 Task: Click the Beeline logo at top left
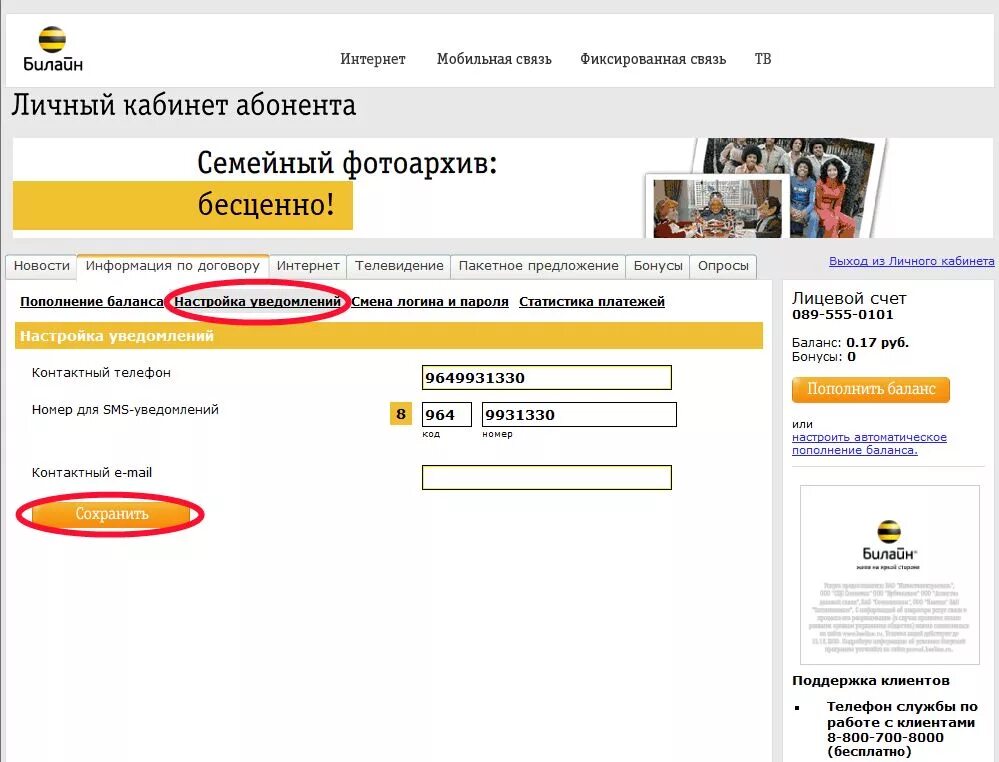52,49
